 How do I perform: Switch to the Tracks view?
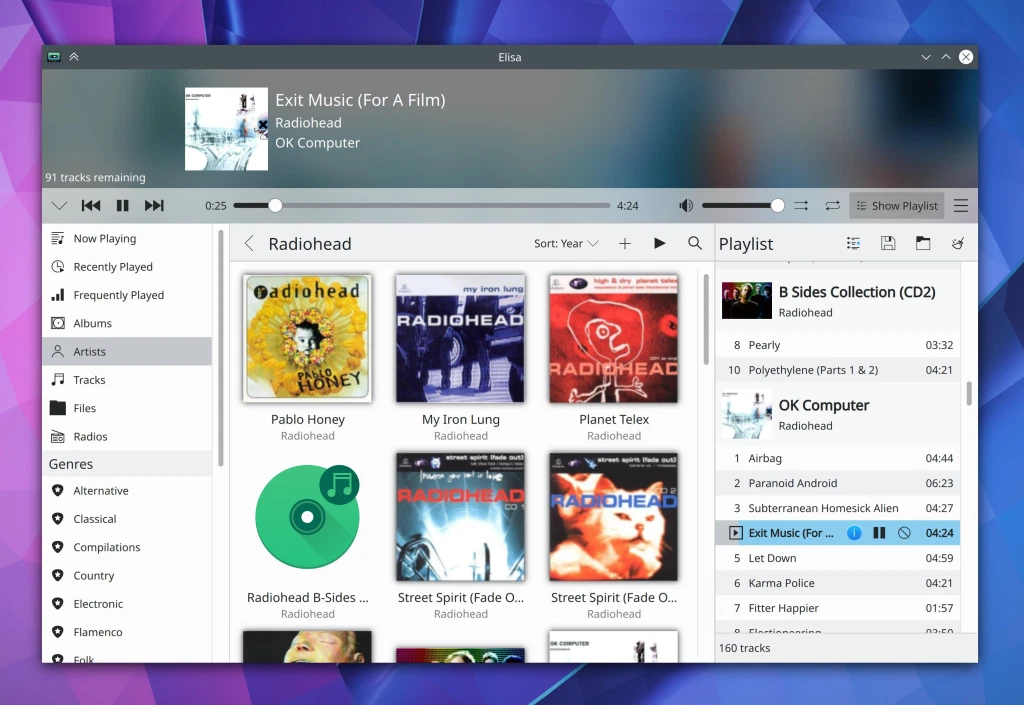coord(127,380)
